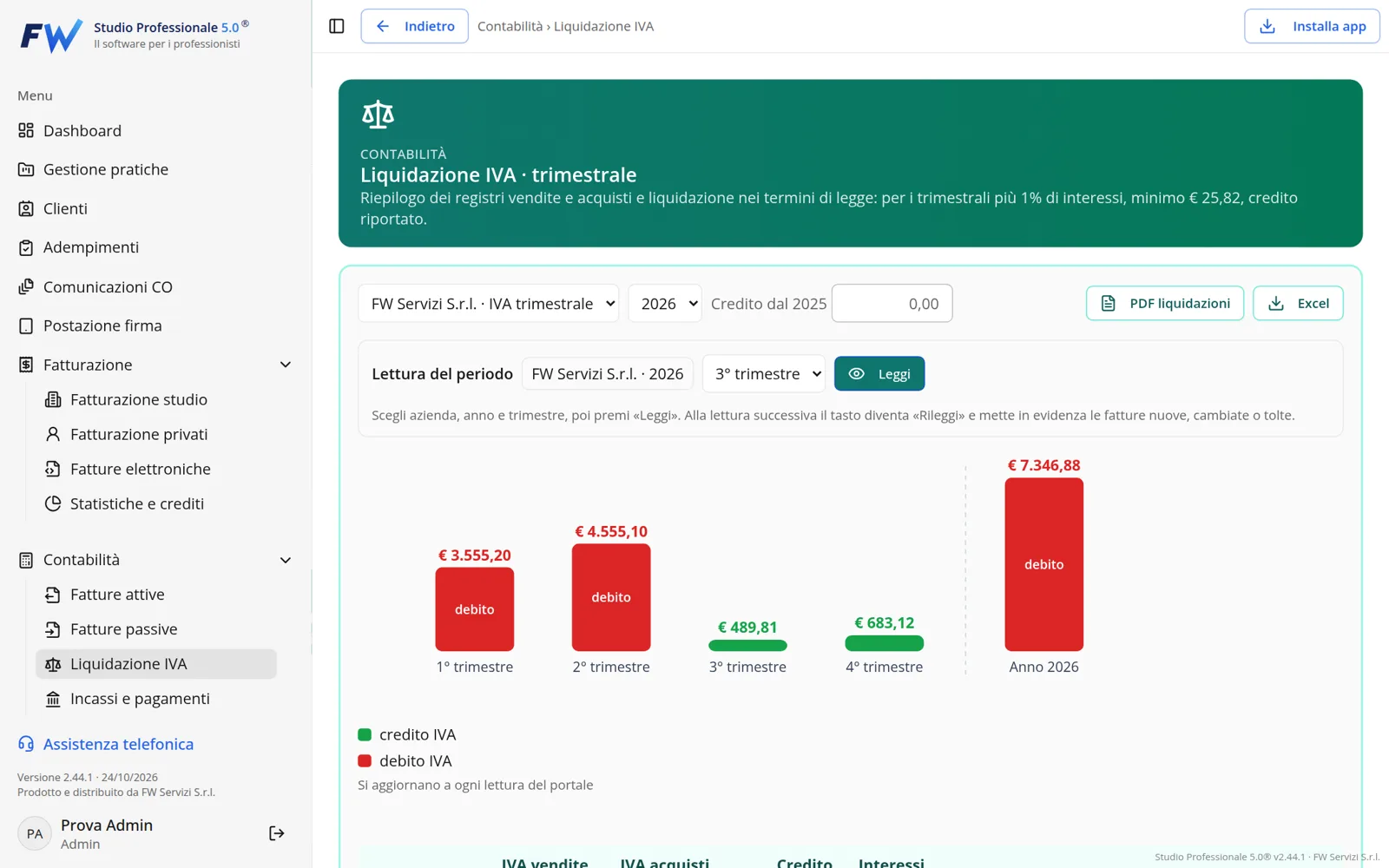The image size is (1389, 868).
Task: Open the 2026 year dropdown
Action: (665, 303)
